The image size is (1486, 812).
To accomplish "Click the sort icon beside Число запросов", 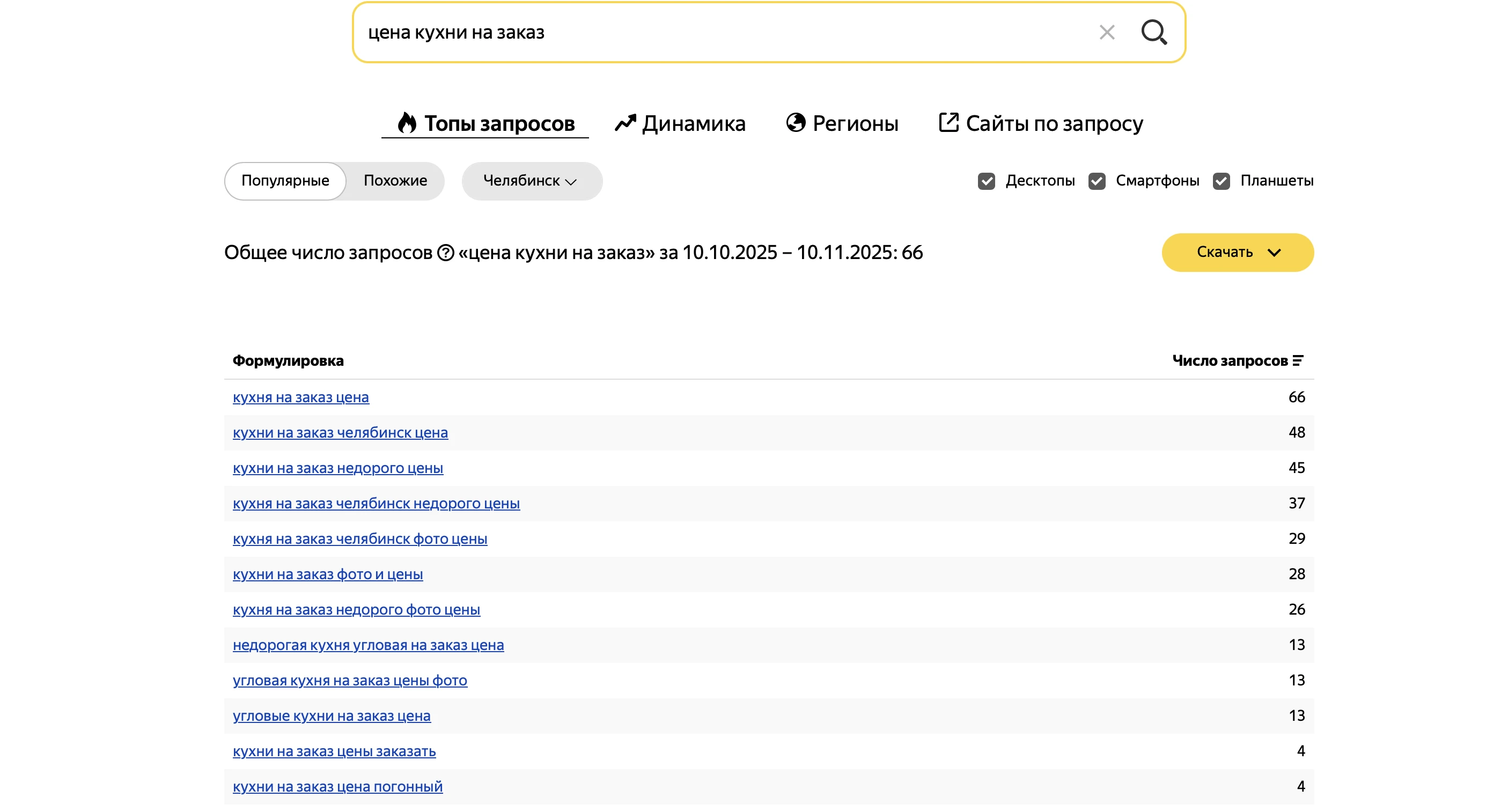I will (x=1298, y=360).
